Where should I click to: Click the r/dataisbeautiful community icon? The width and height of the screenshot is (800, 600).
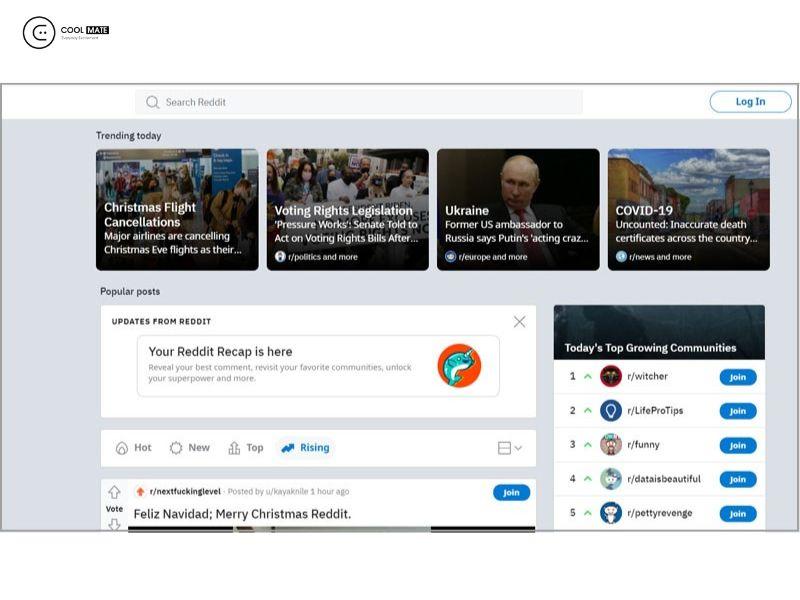(x=610, y=479)
